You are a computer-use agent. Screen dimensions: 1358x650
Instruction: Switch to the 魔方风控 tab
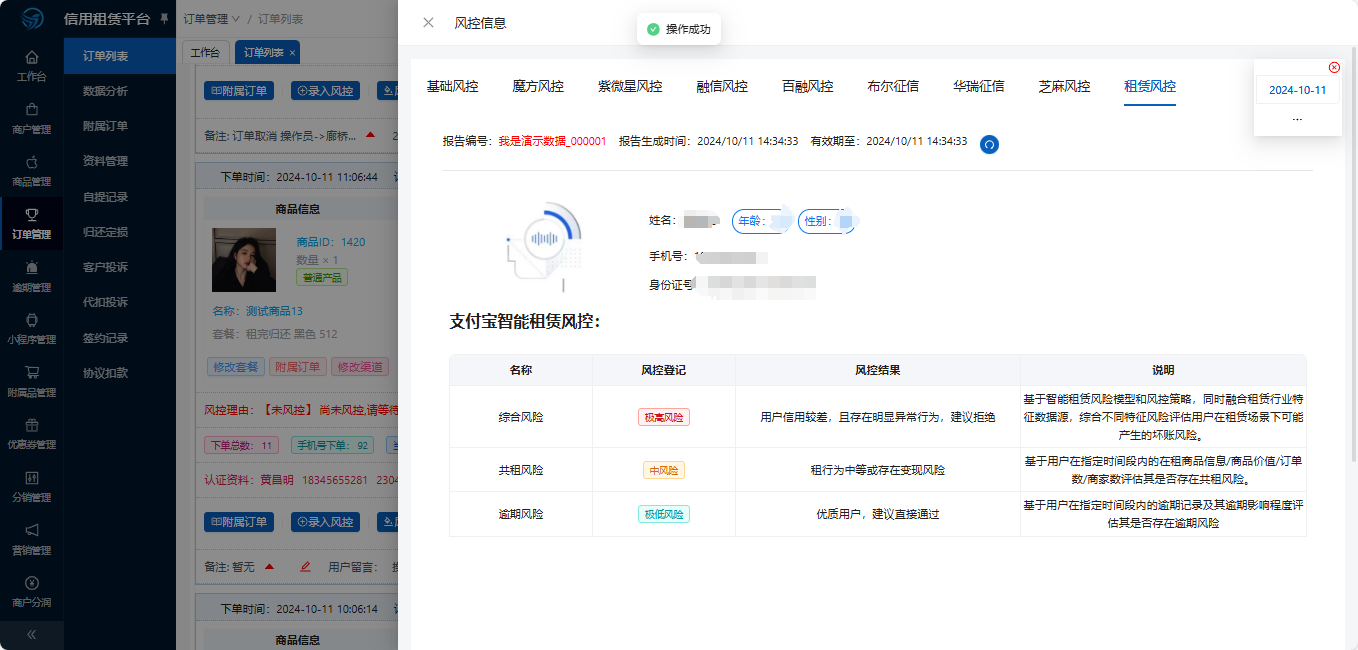[538, 87]
